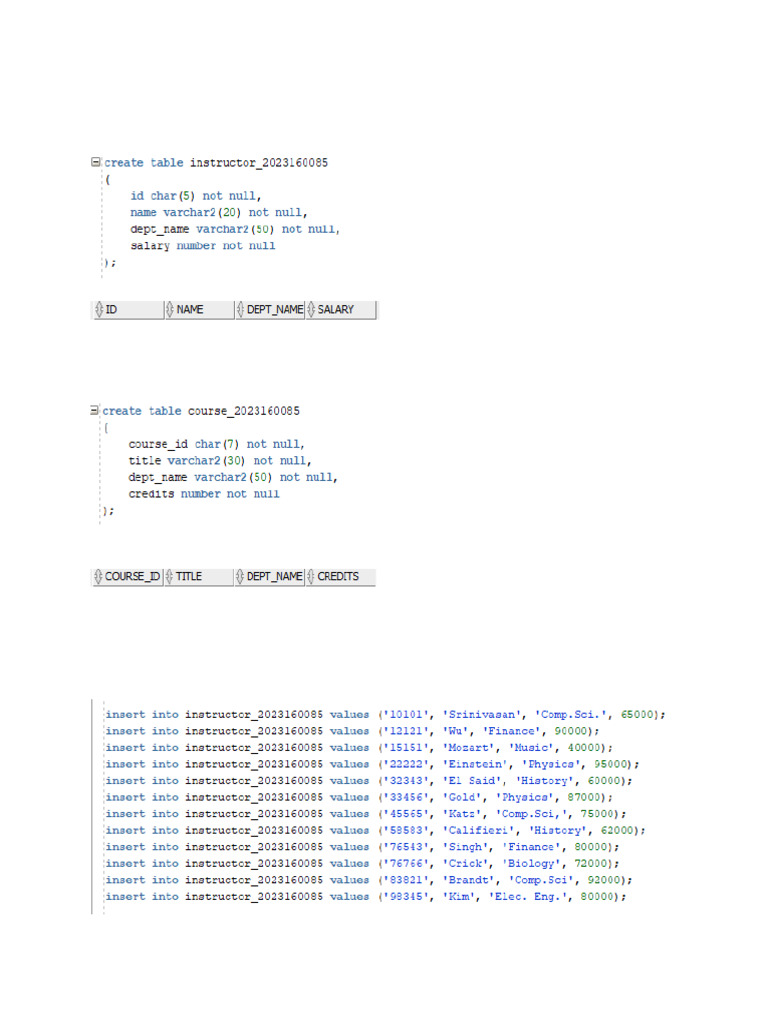Select the ID column header
768x1024 pixels.
point(128,310)
